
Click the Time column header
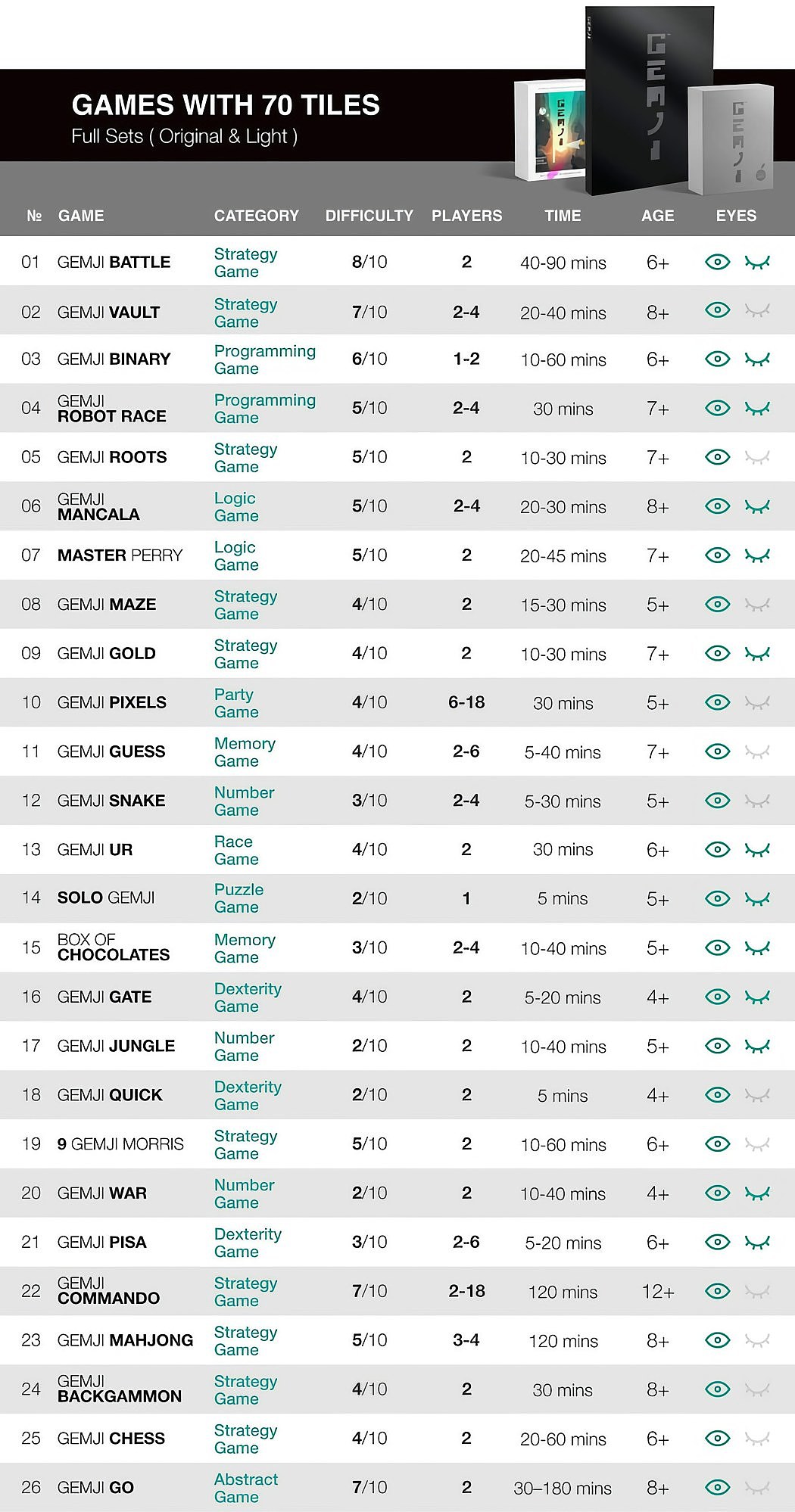pos(563,216)
